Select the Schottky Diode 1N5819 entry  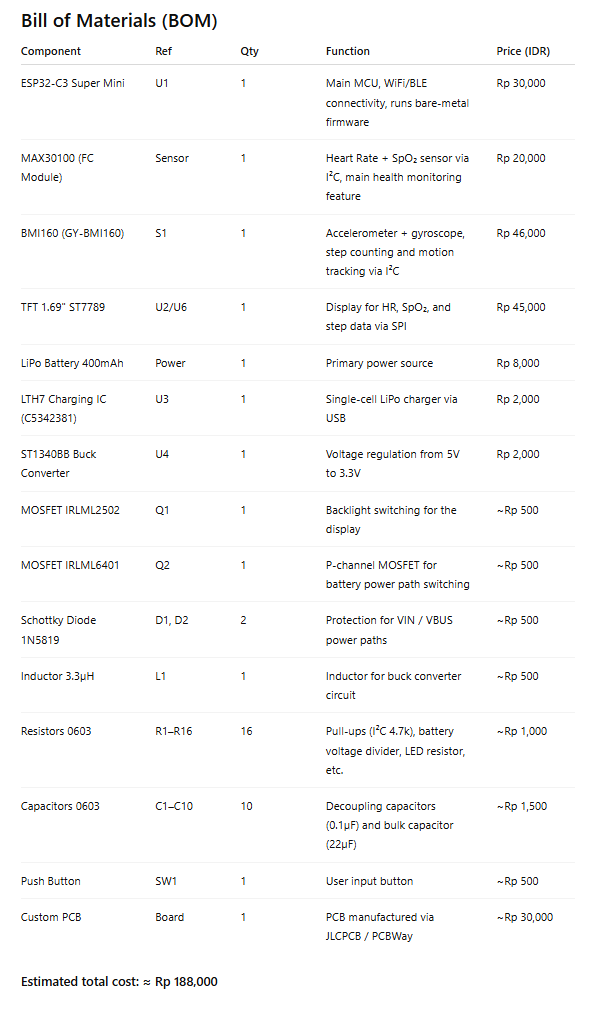click(59, 630)
